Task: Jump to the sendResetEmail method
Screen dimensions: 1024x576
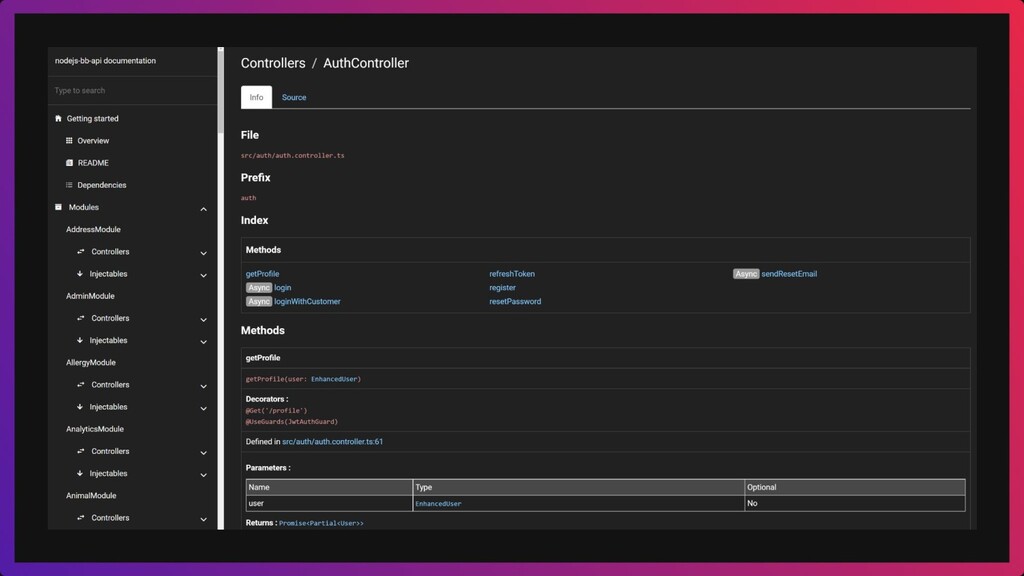Action: 788,274
